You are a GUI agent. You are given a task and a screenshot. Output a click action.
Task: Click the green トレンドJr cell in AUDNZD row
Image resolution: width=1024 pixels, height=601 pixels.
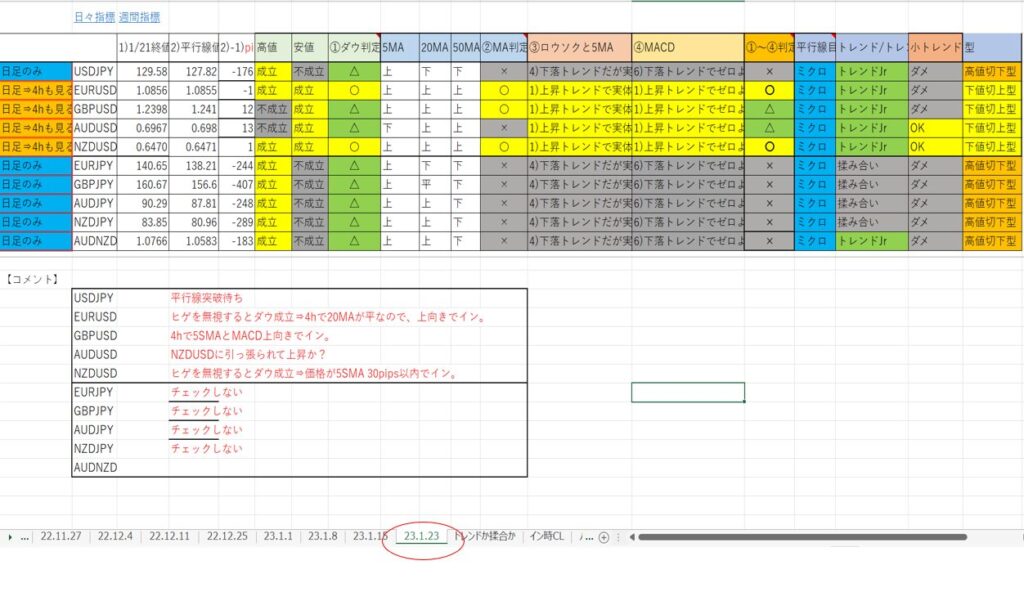[871, 241]
